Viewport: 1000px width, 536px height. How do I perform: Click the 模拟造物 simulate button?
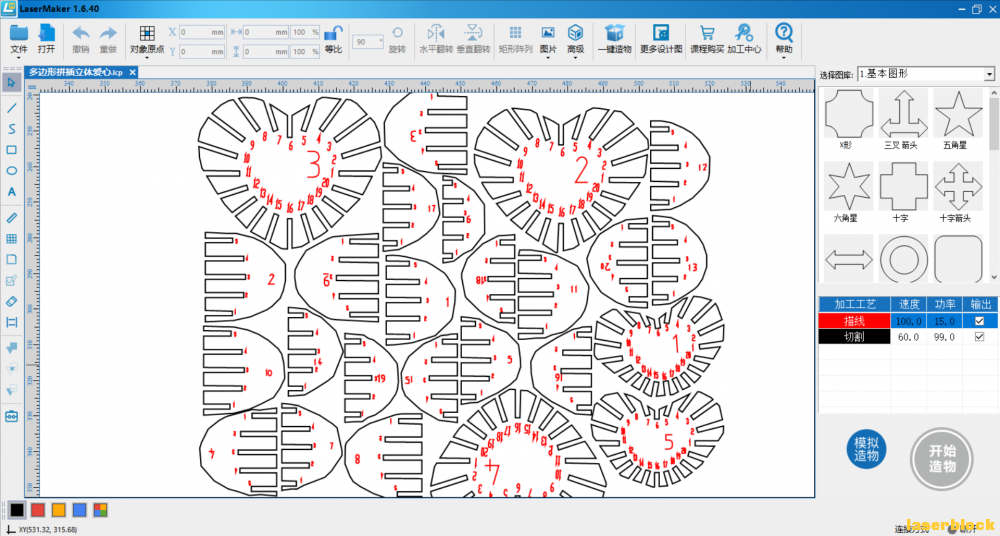click(x=867, y=450)
